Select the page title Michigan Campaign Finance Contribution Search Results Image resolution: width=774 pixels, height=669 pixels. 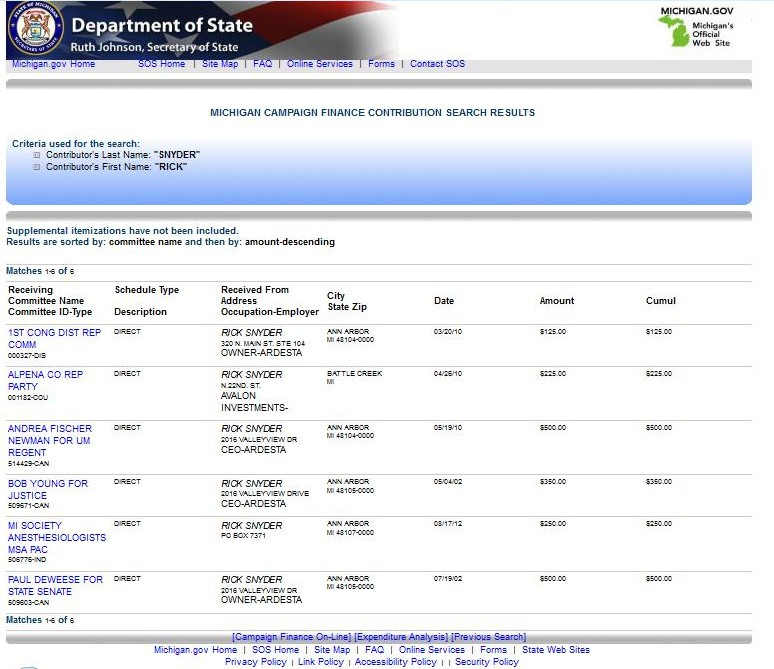(373, 113)
